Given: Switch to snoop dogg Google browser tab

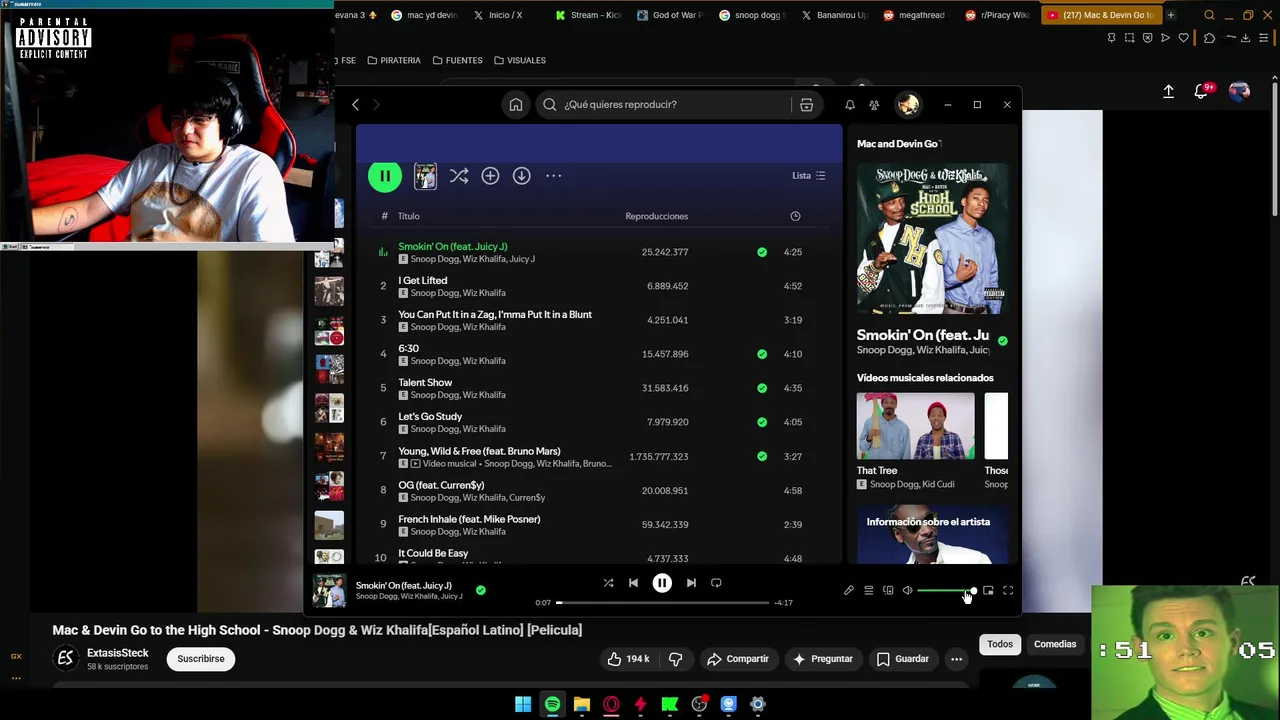Looking at the screenshot, I should point(753,15).
